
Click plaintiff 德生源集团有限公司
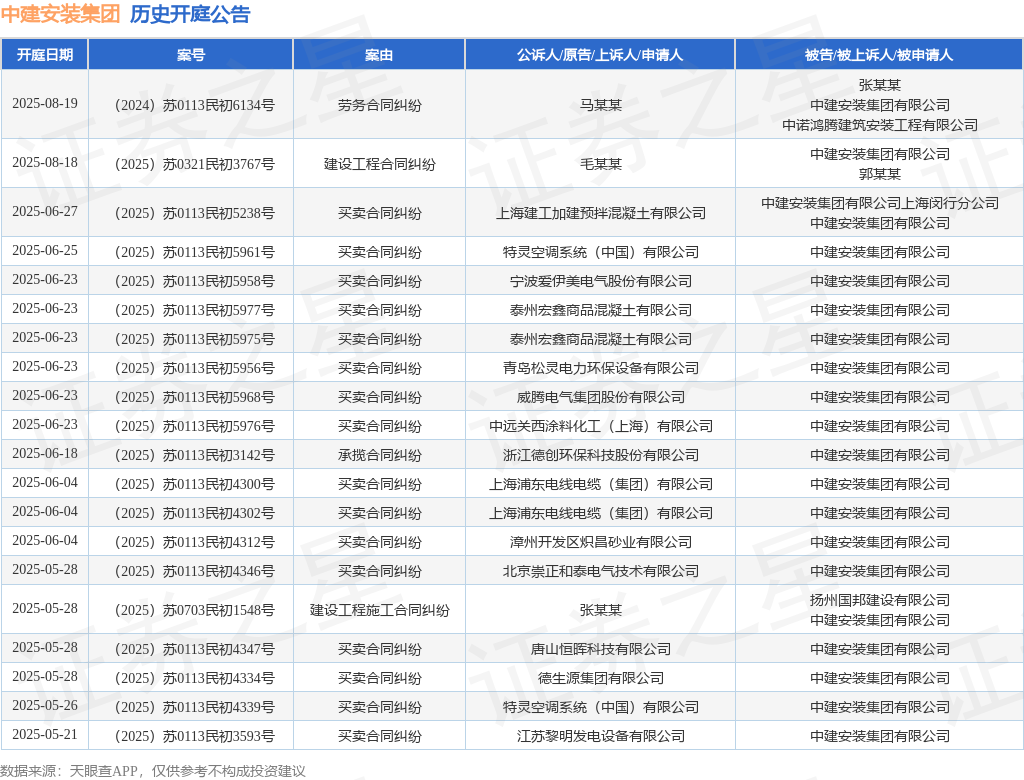pyautogui.click(x=601, y=678)
